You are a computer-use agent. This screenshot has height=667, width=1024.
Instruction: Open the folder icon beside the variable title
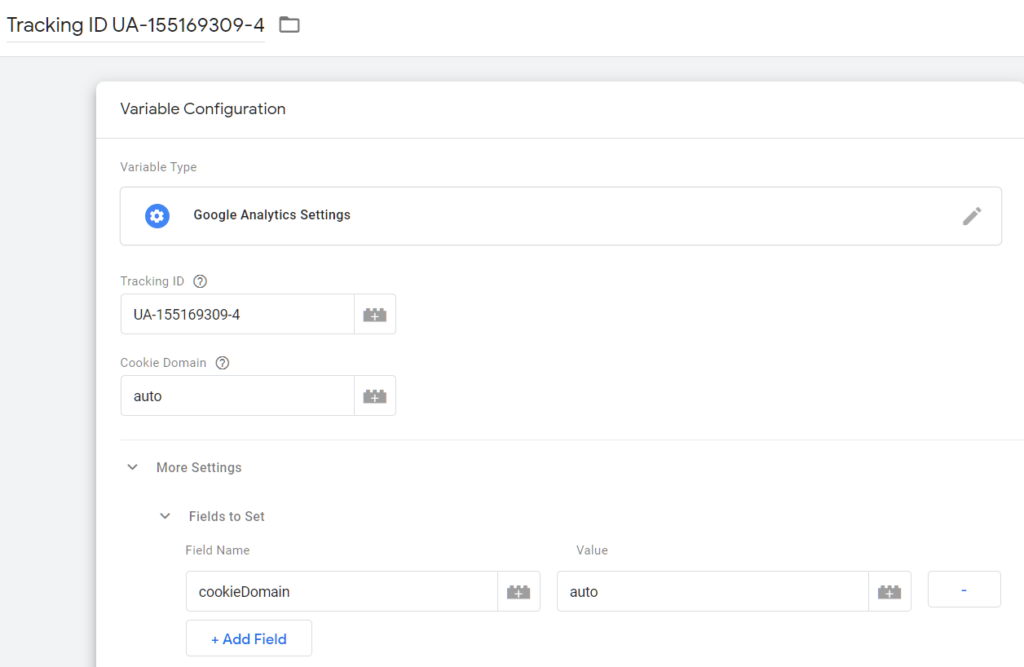coord(289,25)
